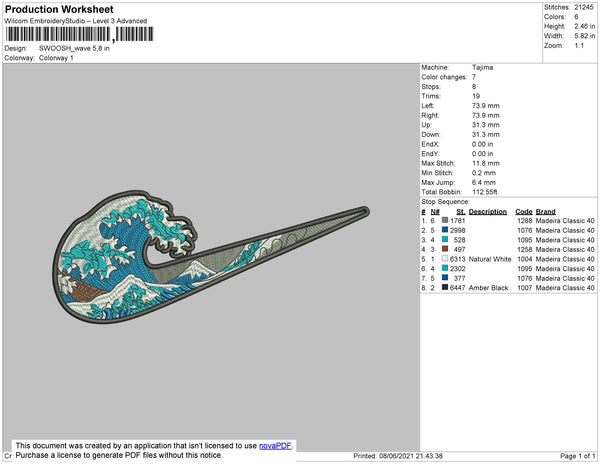The height and width of the screenshot is (464, 600).
Task: Click the Min Stitch value 0.2 mm
Action: (x=484, y=173)
